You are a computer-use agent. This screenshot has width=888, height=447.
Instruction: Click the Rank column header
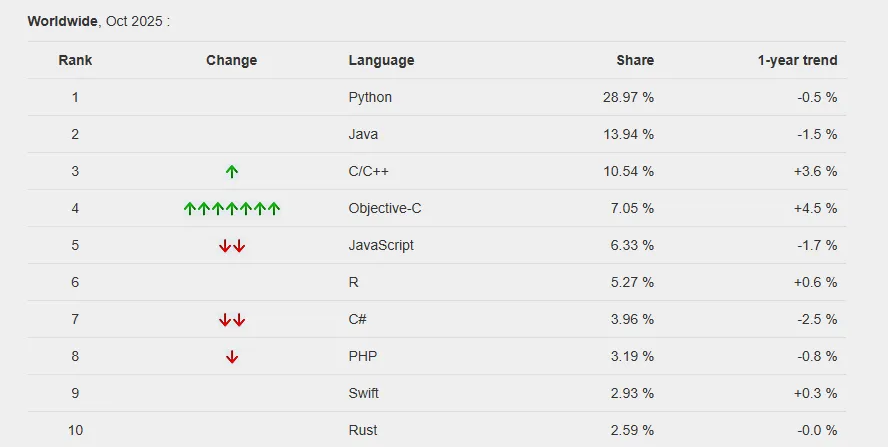point(75,60)
